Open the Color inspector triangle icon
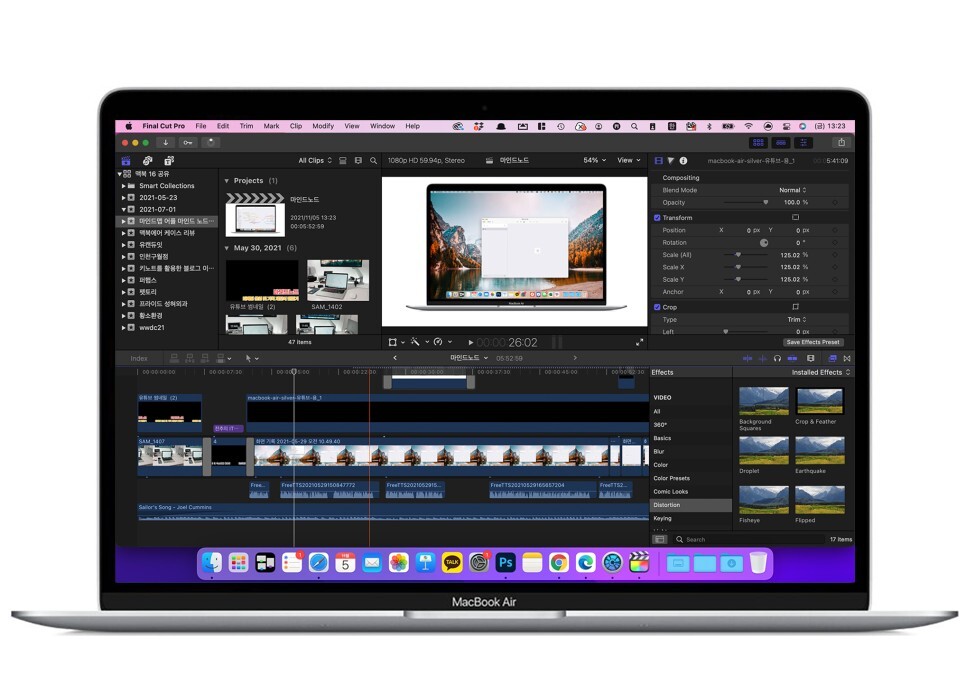The image size is (966, 676). pyautogui.click(x=671, y=160)
